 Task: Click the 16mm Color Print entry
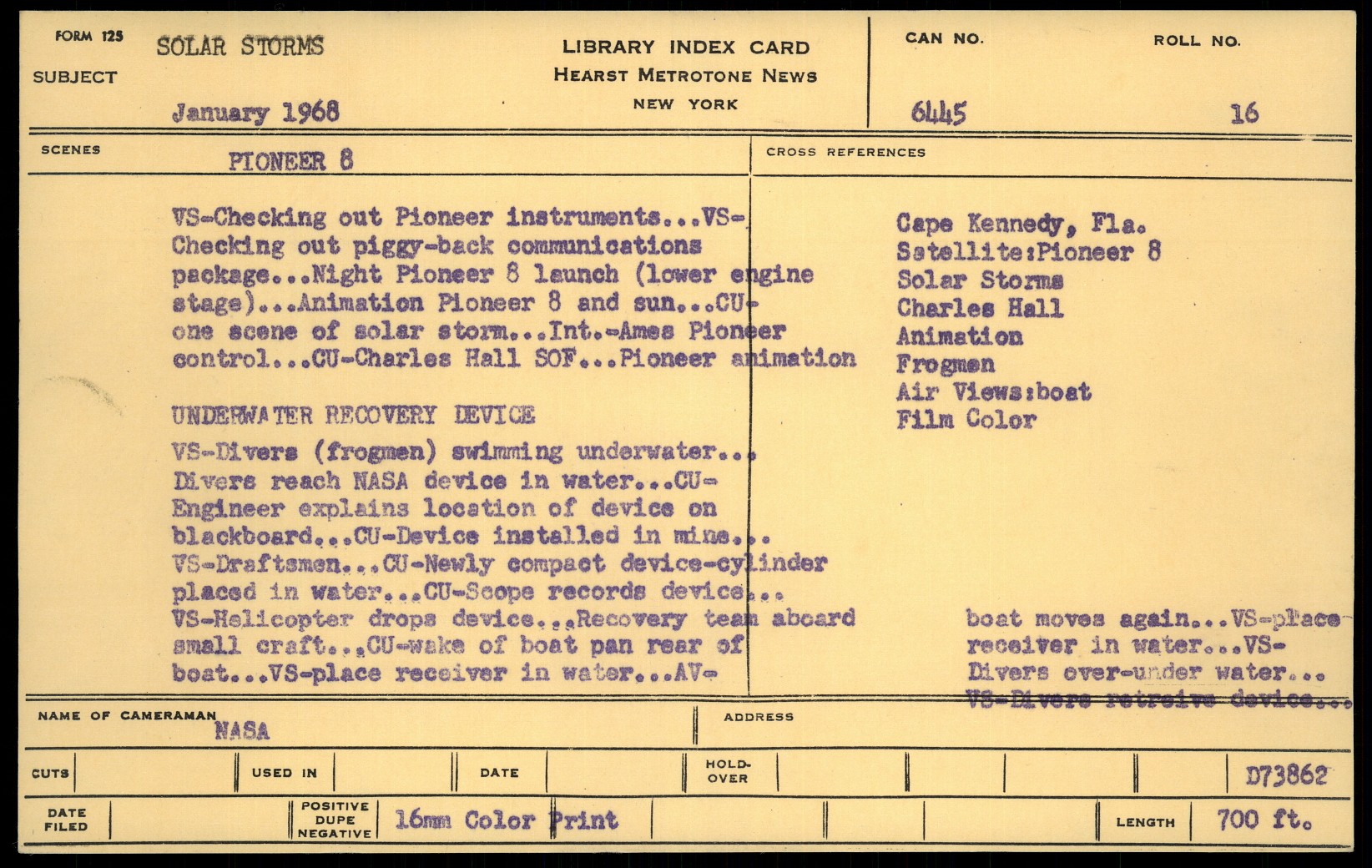(x=506, y=820)
